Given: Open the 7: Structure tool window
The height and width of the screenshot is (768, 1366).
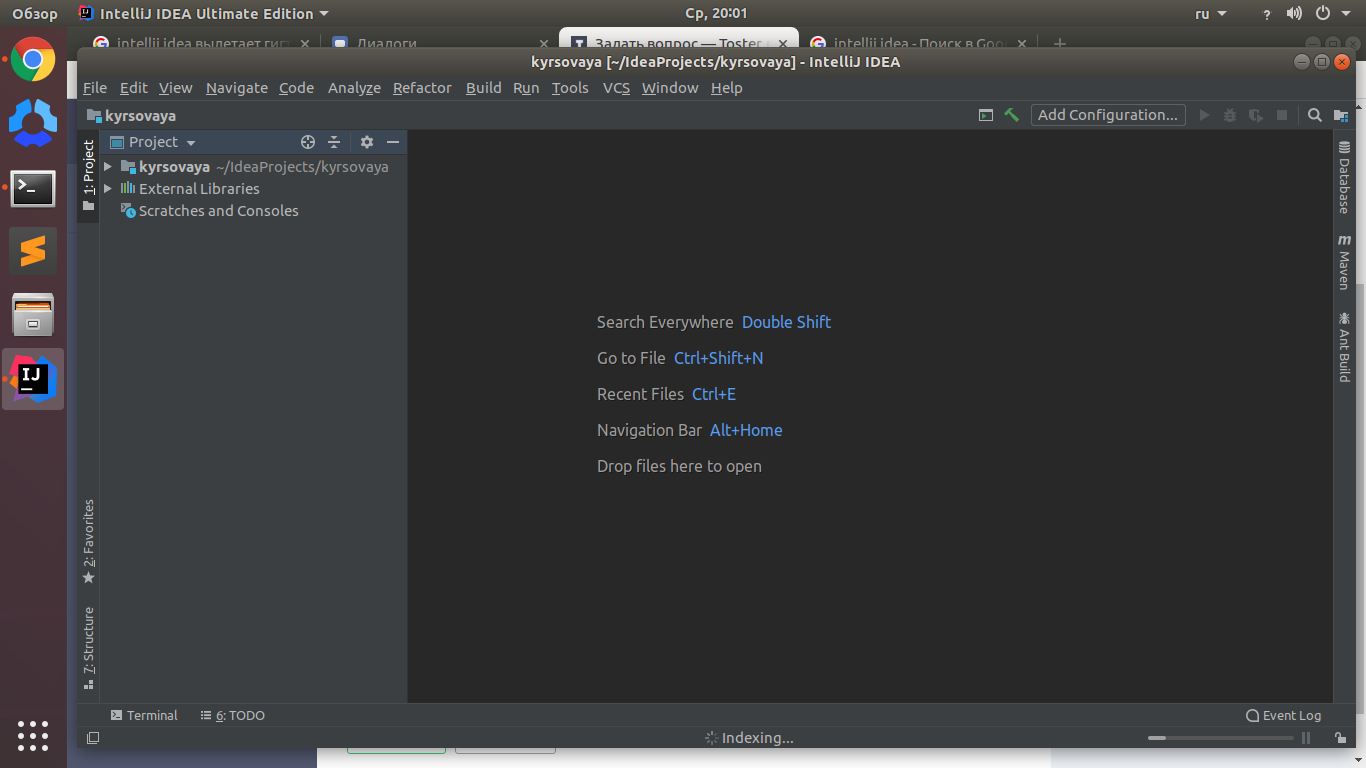Looking at the screenshot, I should [x=88, y=648].
